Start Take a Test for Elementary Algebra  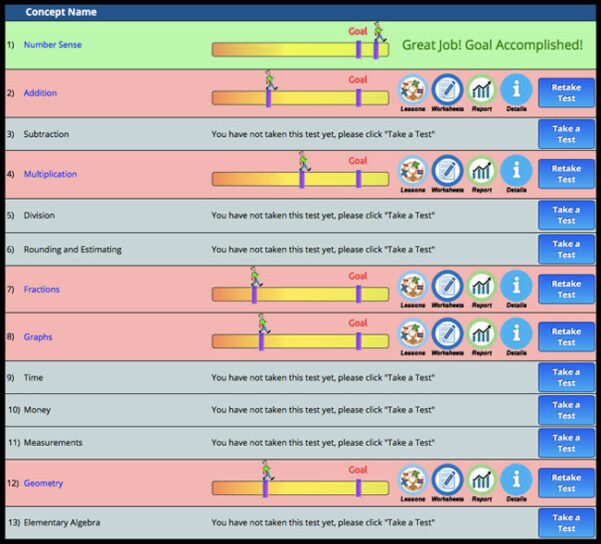566,523
